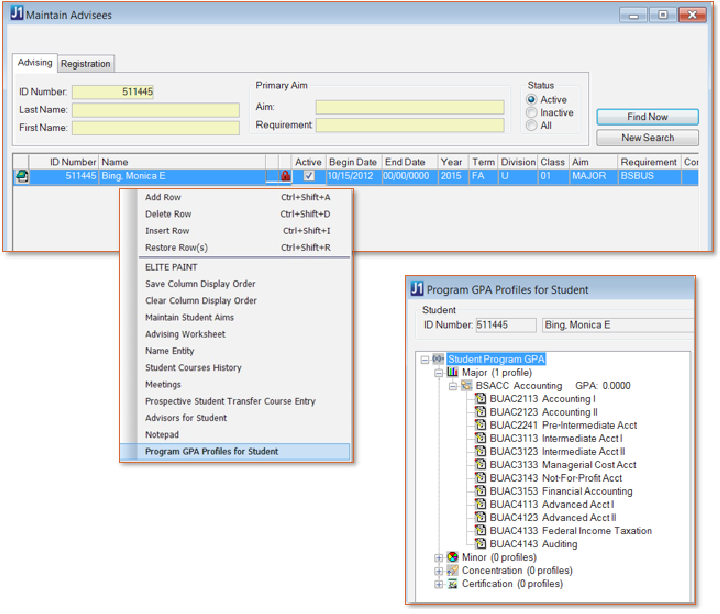Click the BUAC4143 Auditing course icon
Image resolution: width=720 pixels, height=614 pixels.
(480, 544)
